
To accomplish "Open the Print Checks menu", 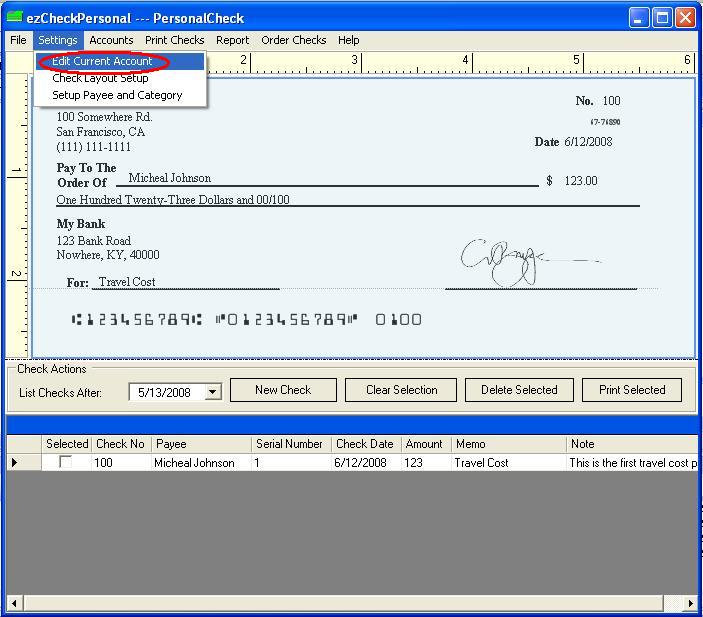I will pyautogui.click(x=174, y=40).
